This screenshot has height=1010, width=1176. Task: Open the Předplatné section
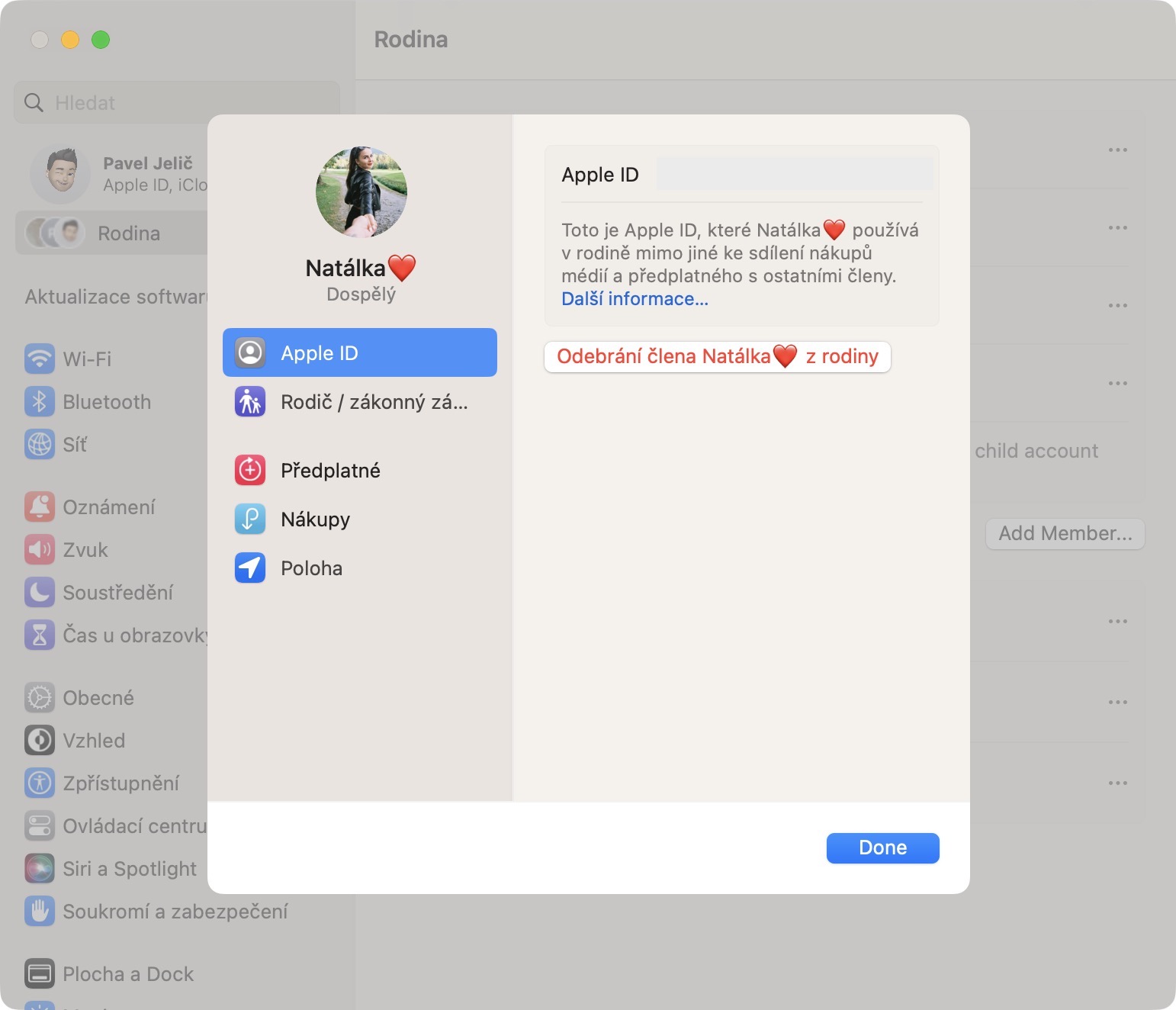359,470
